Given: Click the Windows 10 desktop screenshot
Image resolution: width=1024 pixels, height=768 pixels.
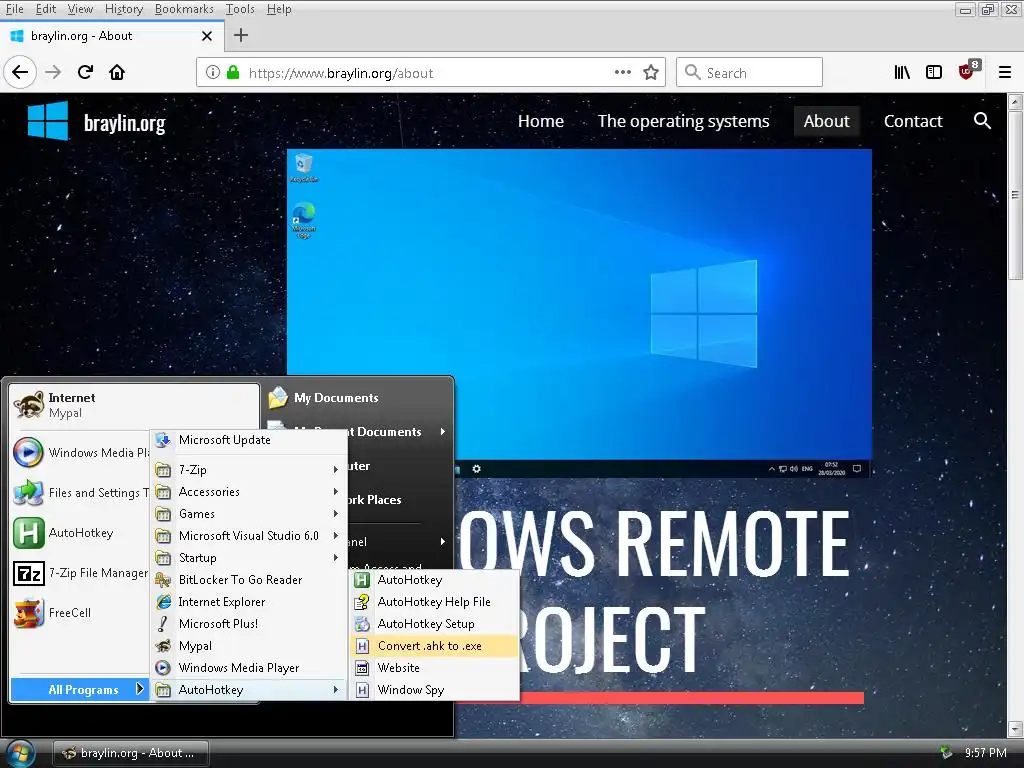Looking at the screenshot, I should tap(579, 313).
